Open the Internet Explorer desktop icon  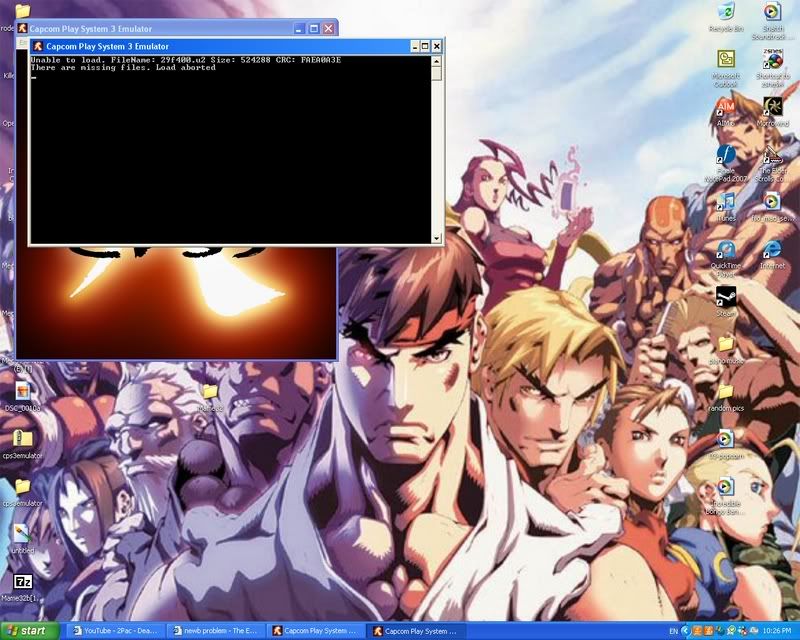click(x=771, y=250)
